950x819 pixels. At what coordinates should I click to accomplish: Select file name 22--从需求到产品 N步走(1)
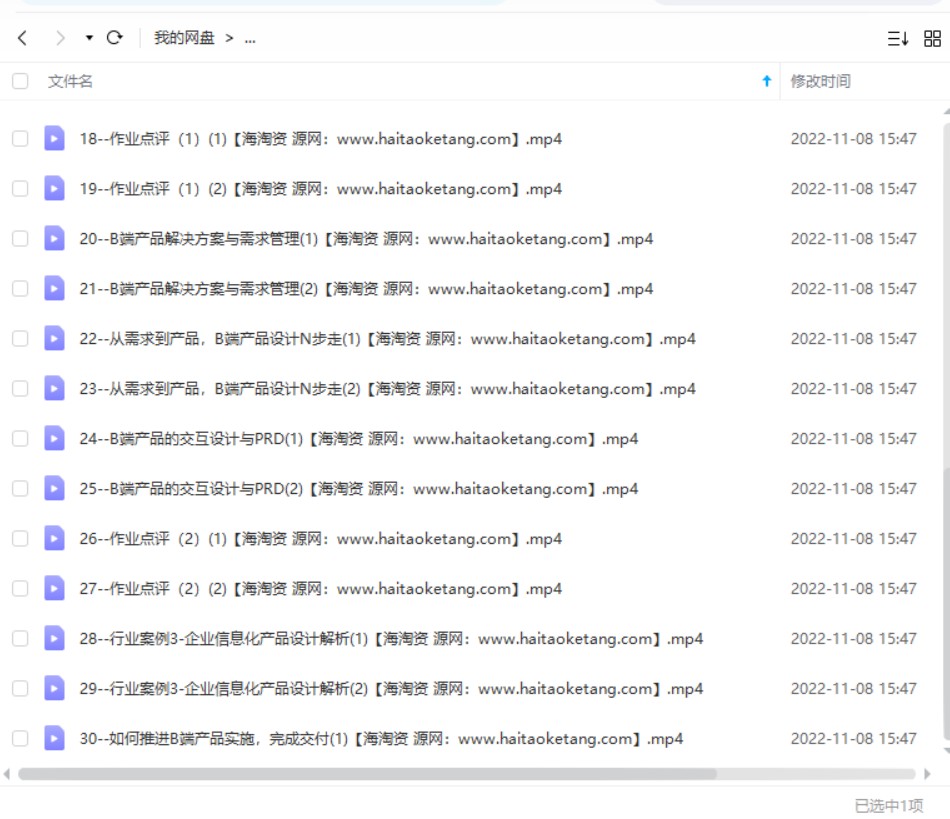click(x=388, y=339)
